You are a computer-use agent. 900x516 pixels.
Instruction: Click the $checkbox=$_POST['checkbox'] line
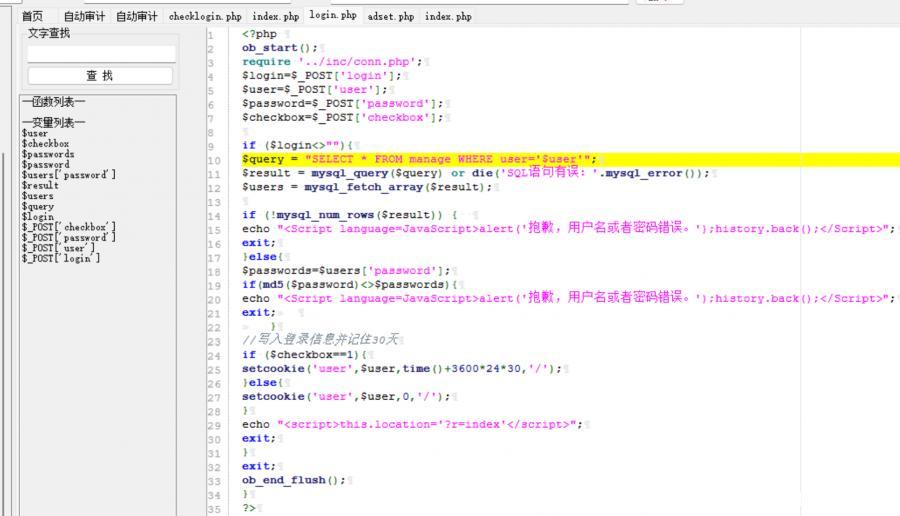pyautogui.click(x=343, y=117)
